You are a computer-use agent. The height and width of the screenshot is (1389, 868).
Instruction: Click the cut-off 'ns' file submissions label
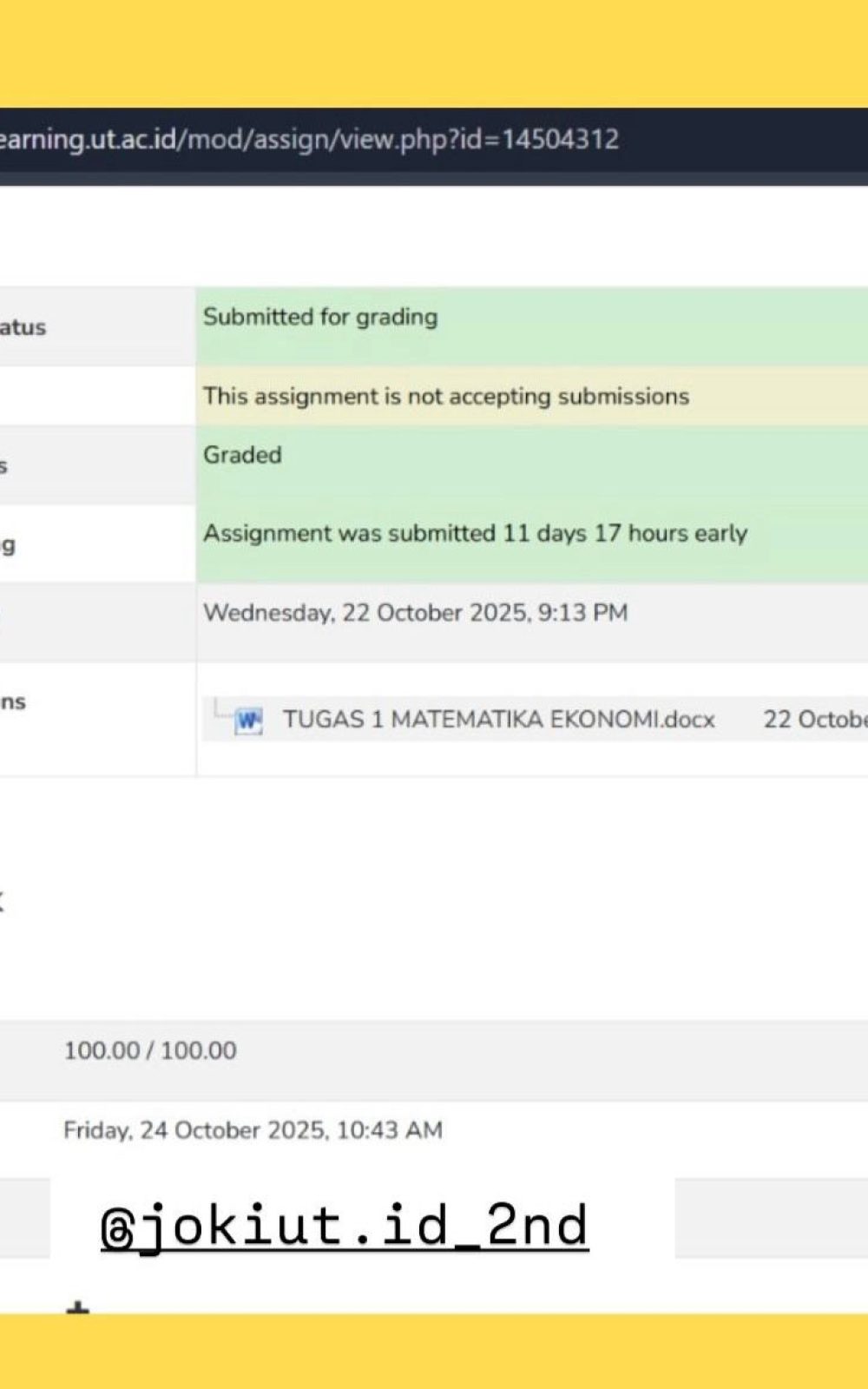(13, 702)
